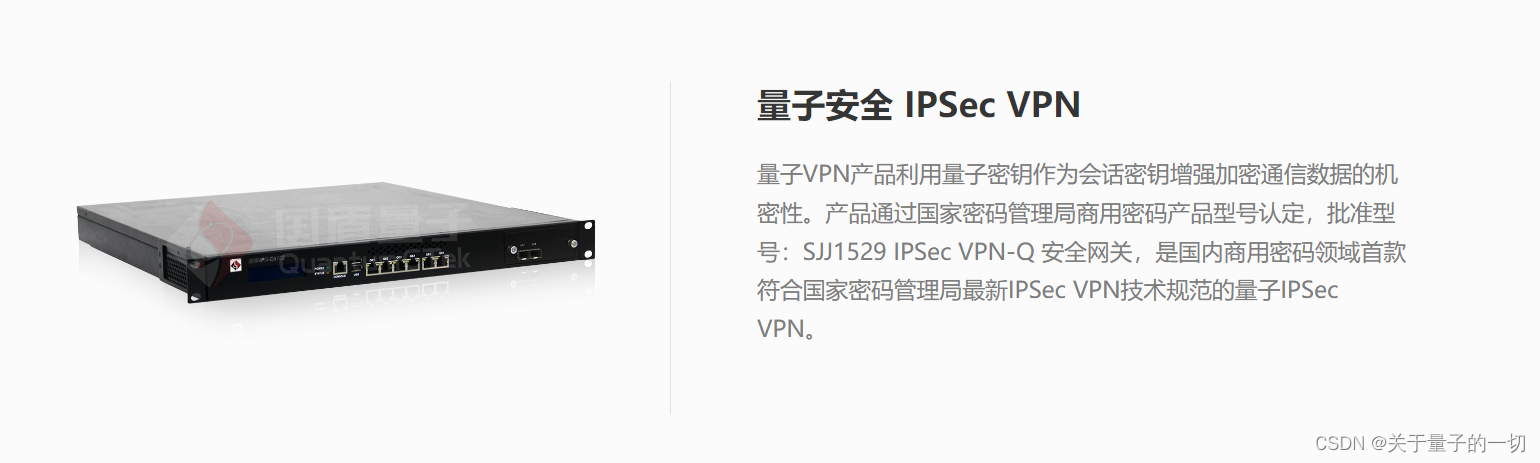Click the pair of two Ethernet ports on the right
Screen dimensions: 1540x463
click(x=435, y=263)
